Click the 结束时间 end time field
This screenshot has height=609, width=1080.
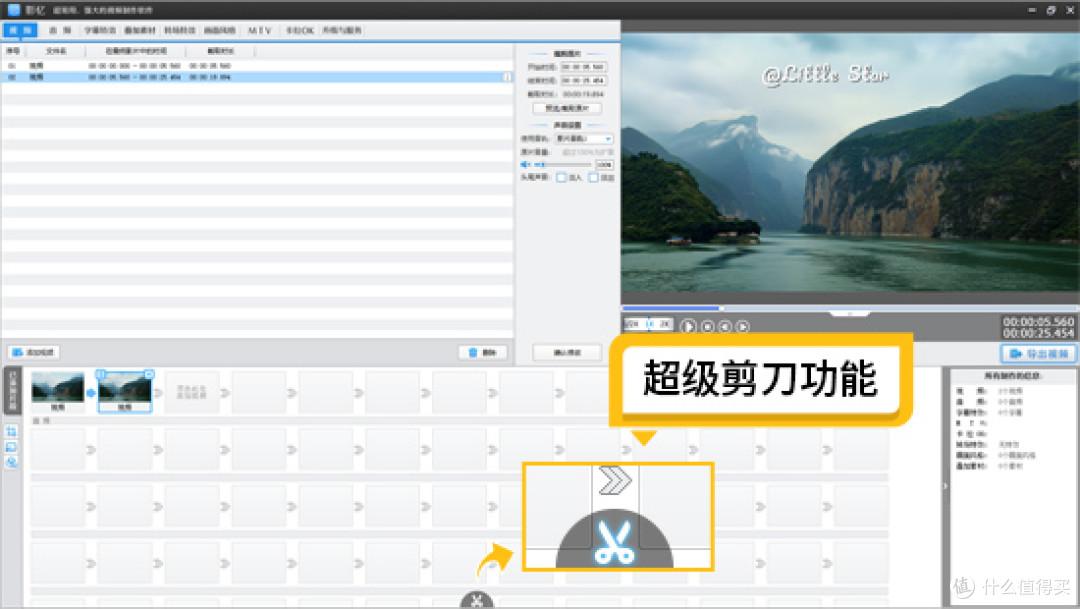(583, 81)
